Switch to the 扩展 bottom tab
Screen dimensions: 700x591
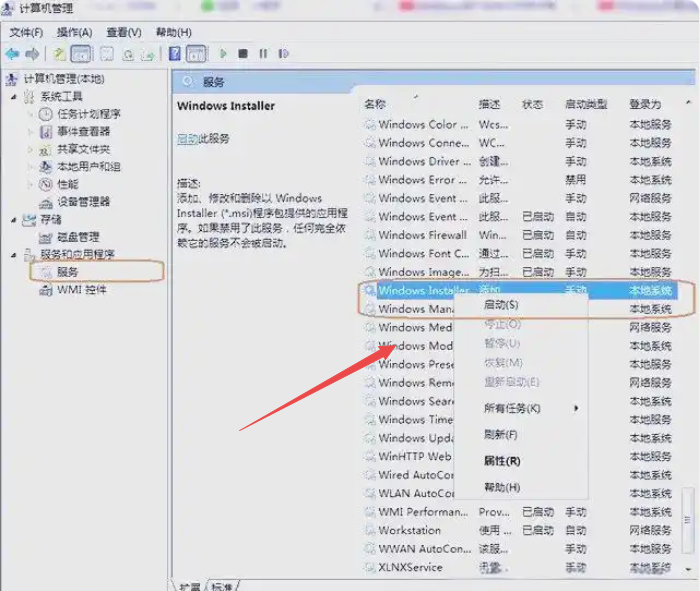[190, 586]
